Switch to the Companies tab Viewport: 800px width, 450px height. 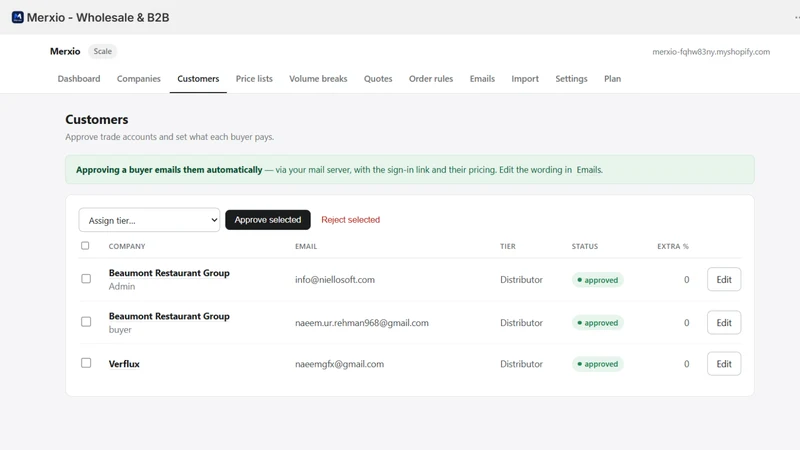(138, 79)
